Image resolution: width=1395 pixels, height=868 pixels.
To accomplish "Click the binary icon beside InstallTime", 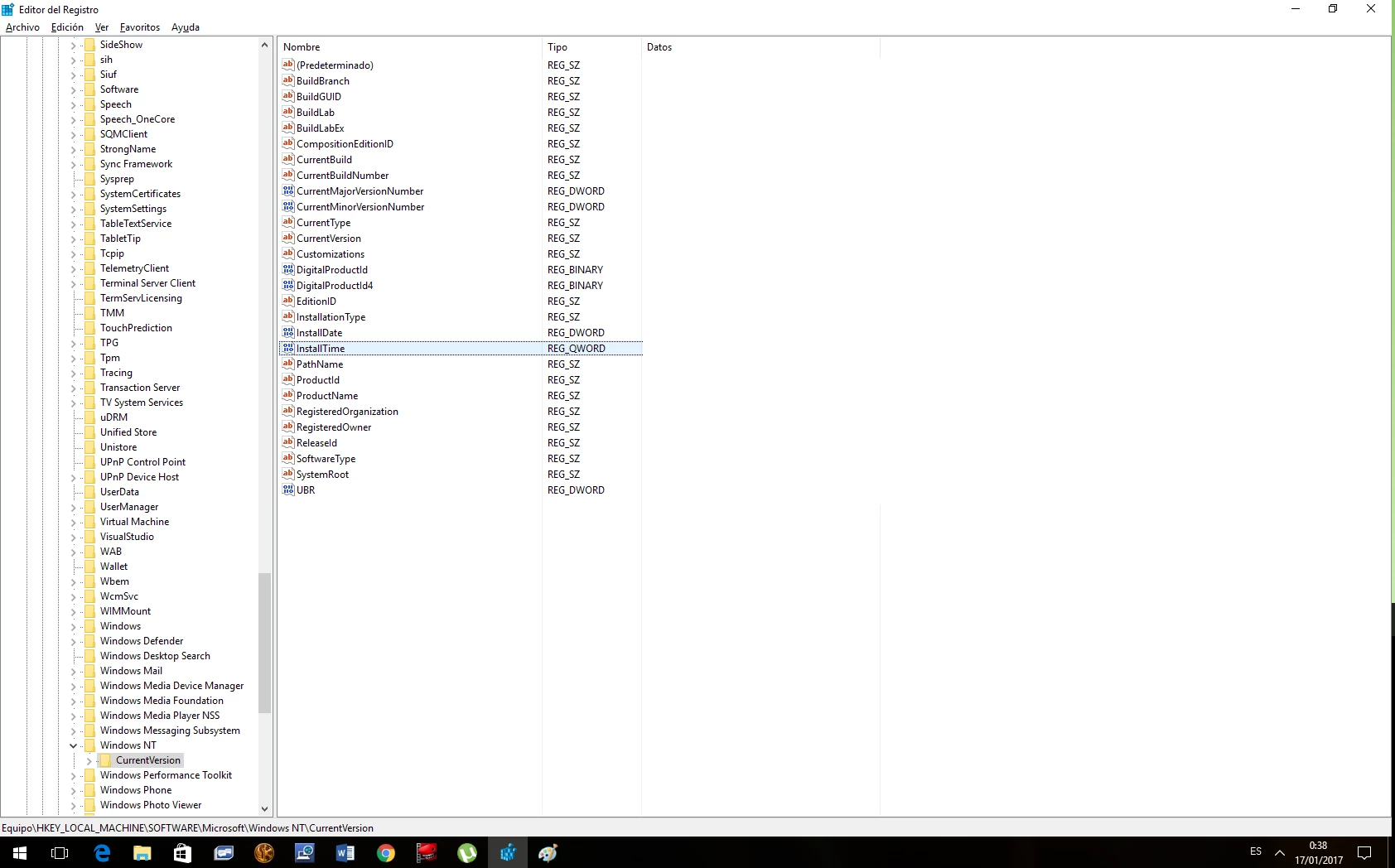I will coord(288,348).
